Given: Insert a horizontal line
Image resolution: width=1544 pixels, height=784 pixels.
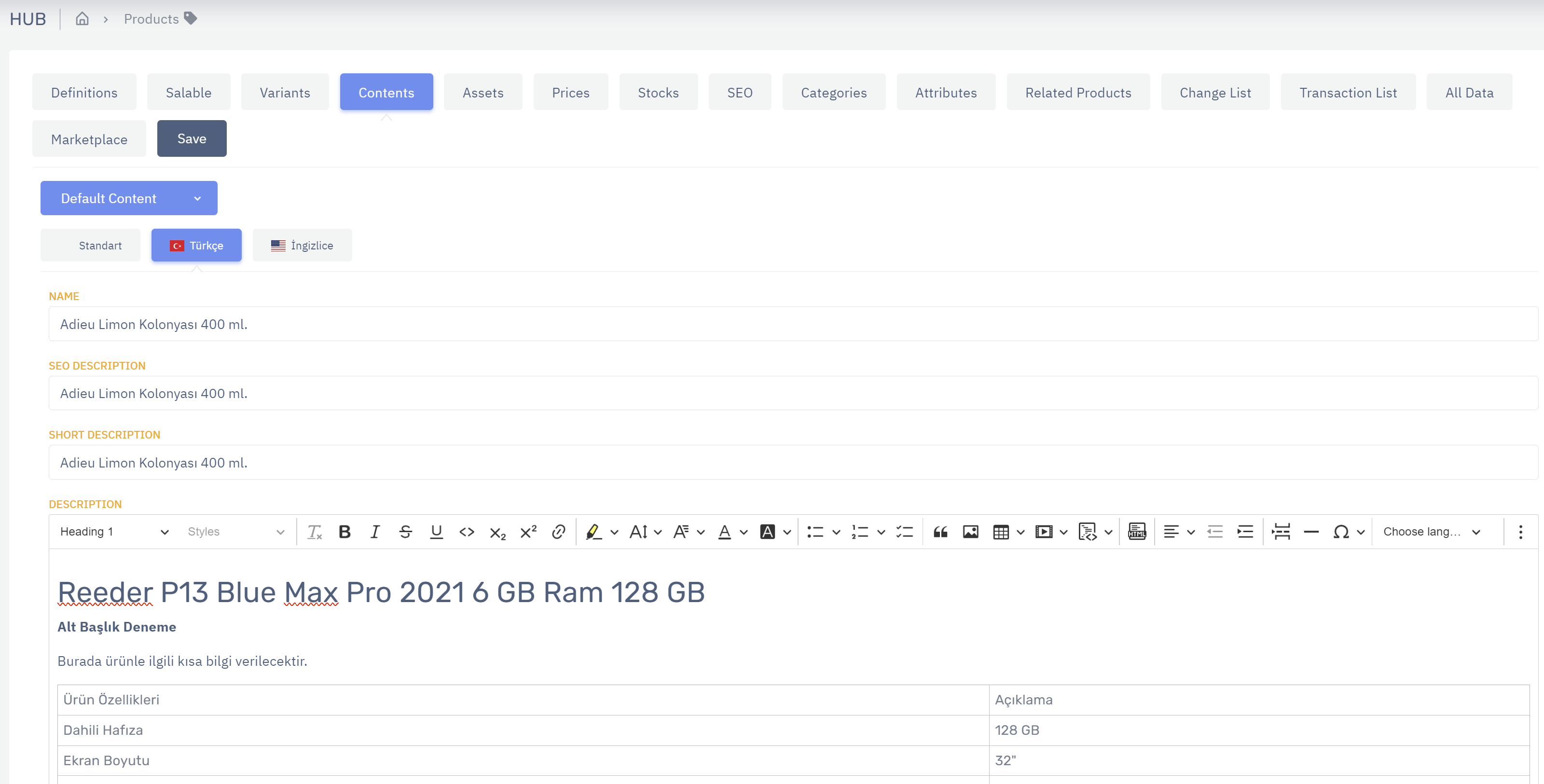Looking at the screenshot, I should (1311, 532).
